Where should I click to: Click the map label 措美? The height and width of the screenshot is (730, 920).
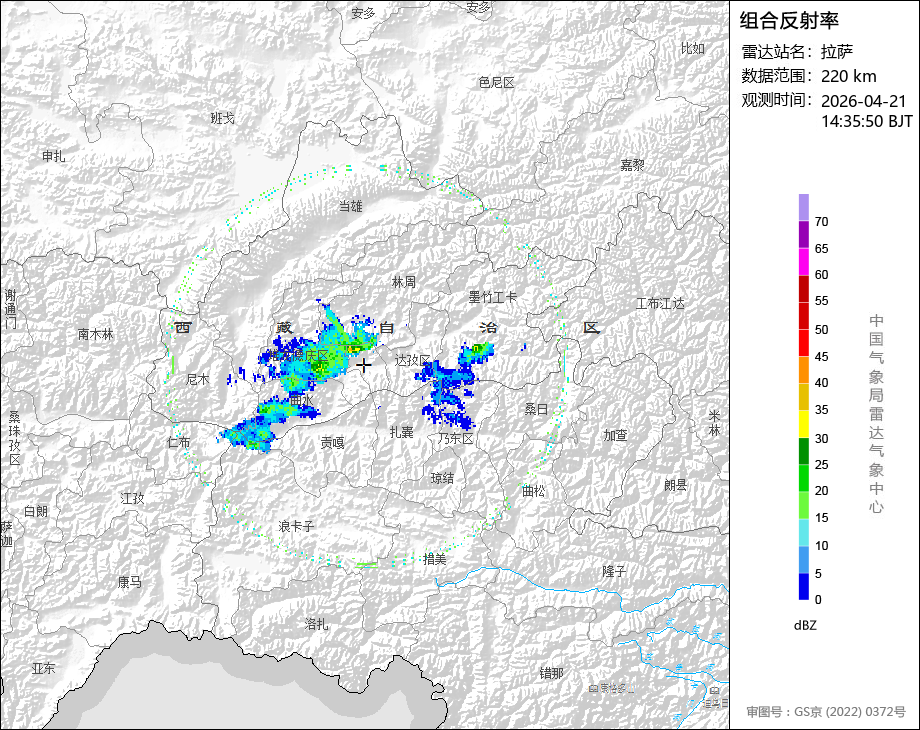tap(435, 559)
